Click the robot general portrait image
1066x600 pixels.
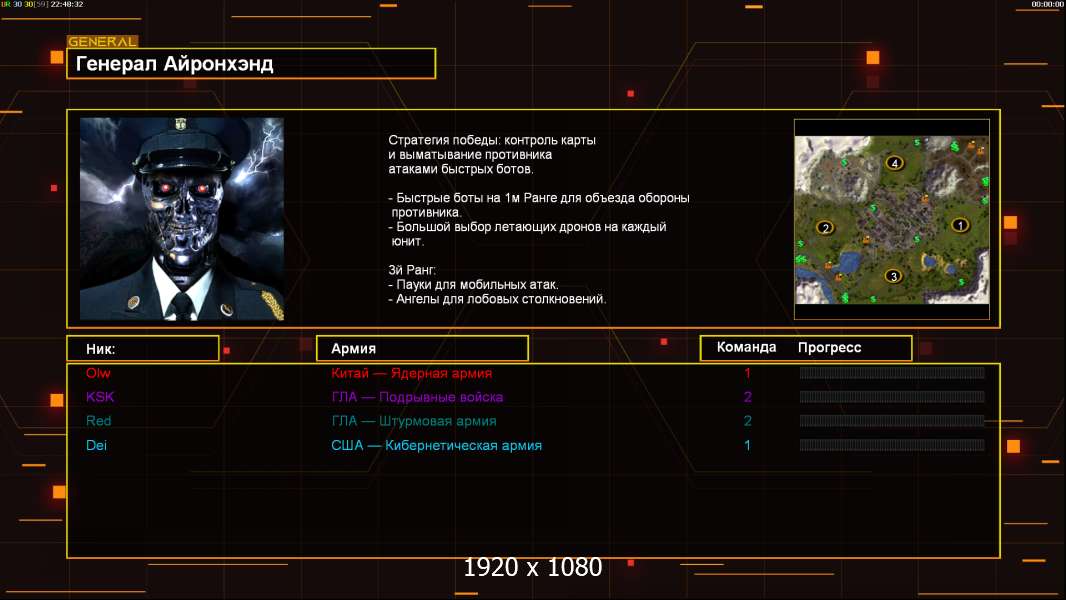pyautogui.click(x=182, y=219)
